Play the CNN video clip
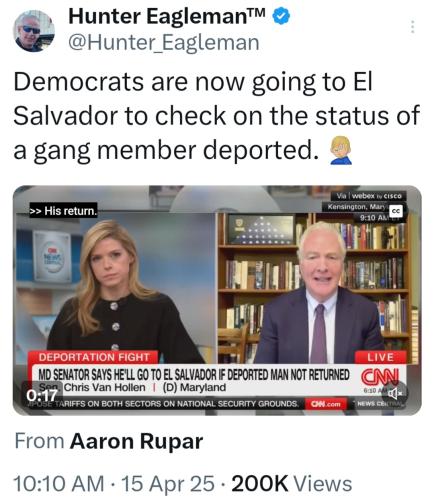The width and height of the screenshot is (434, 500). point(217,300)
